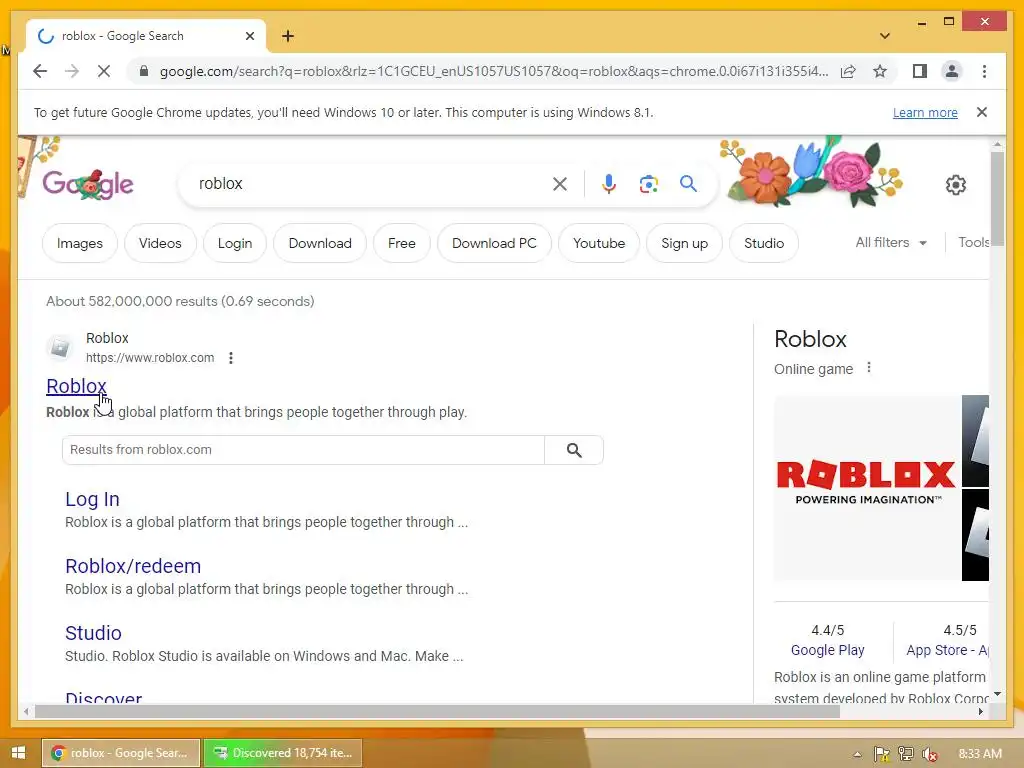Screen dimensions: 1024x768
Task: Open the Roblox/redeem sitelink
Action: (x=133, y=566)
